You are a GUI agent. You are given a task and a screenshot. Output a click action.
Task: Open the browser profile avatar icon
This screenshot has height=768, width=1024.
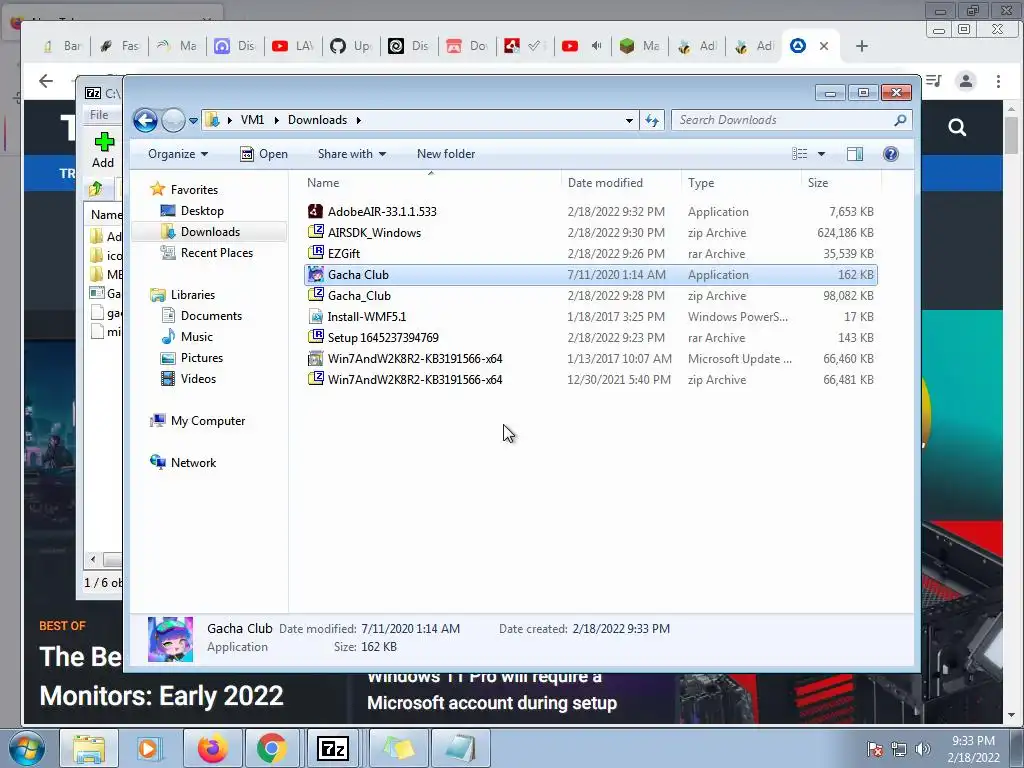966,81
